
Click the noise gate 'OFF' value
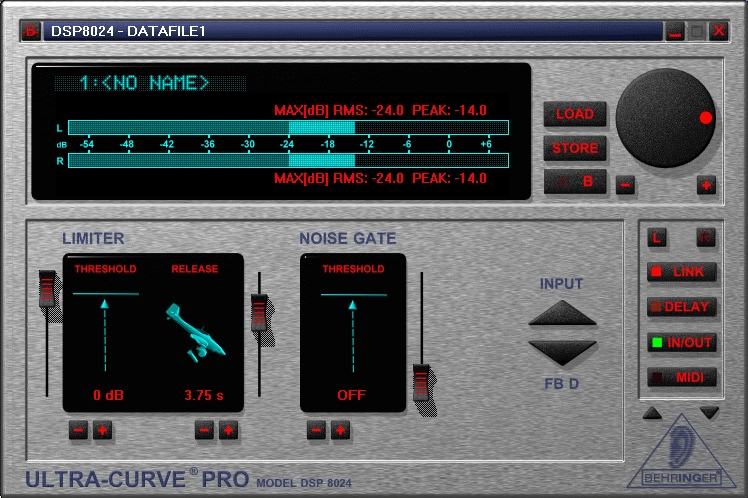click(x=352, y=395)
